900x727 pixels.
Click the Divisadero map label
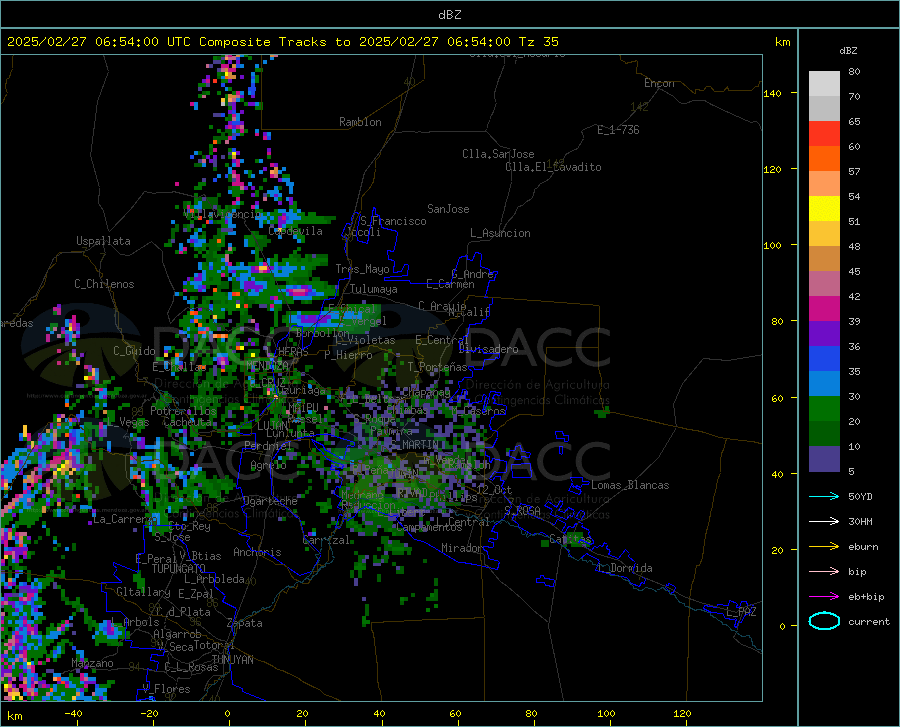(x=488, y=349)
